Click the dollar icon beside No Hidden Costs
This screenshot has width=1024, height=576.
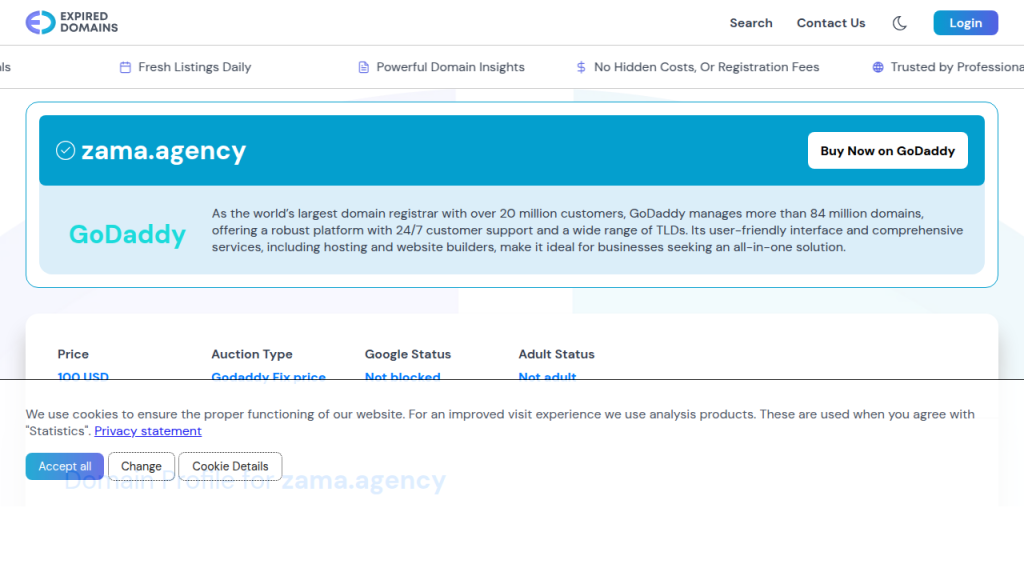click(581, 67)
